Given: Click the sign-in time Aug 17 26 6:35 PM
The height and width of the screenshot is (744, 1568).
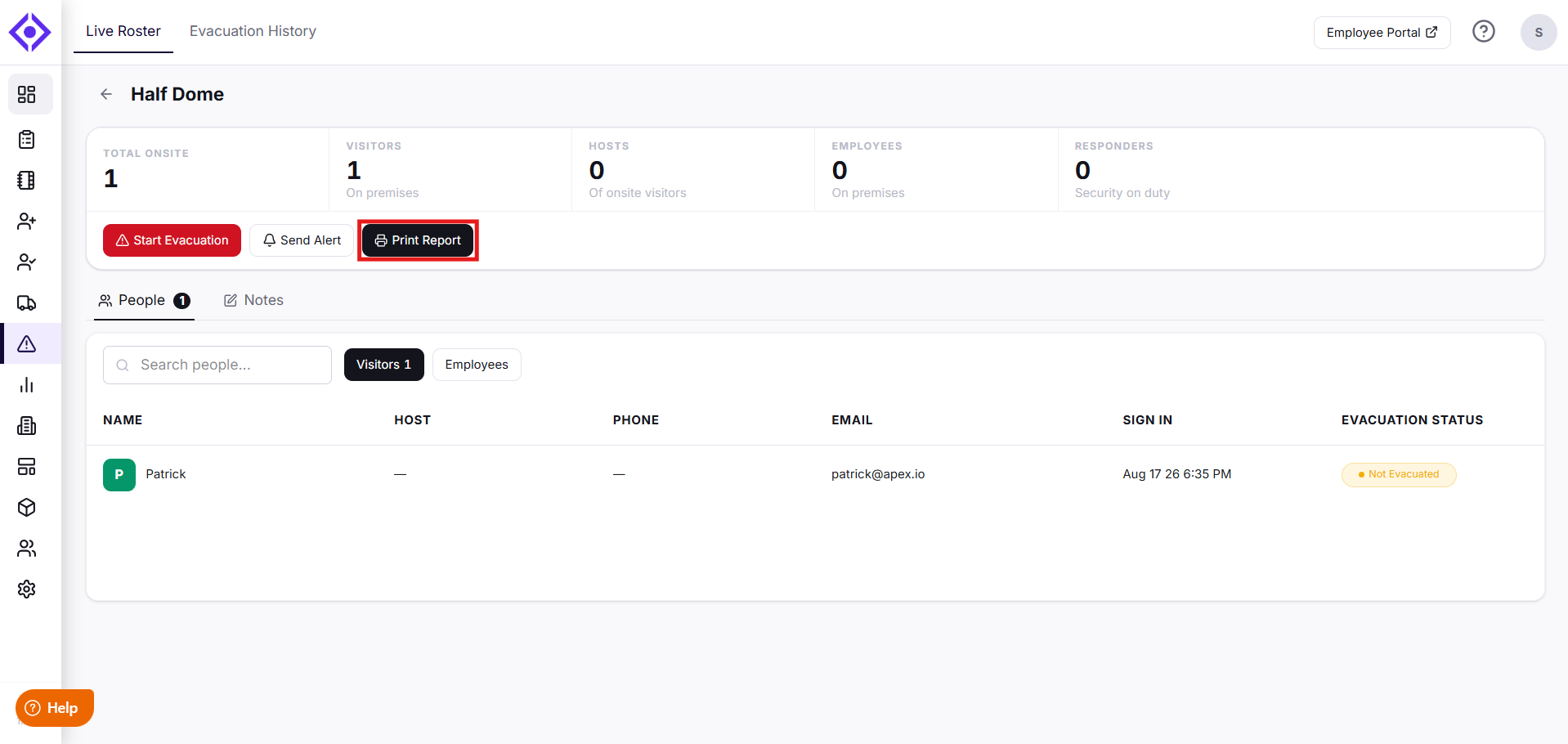Looking at the screenshot, I should point(1176,474).
